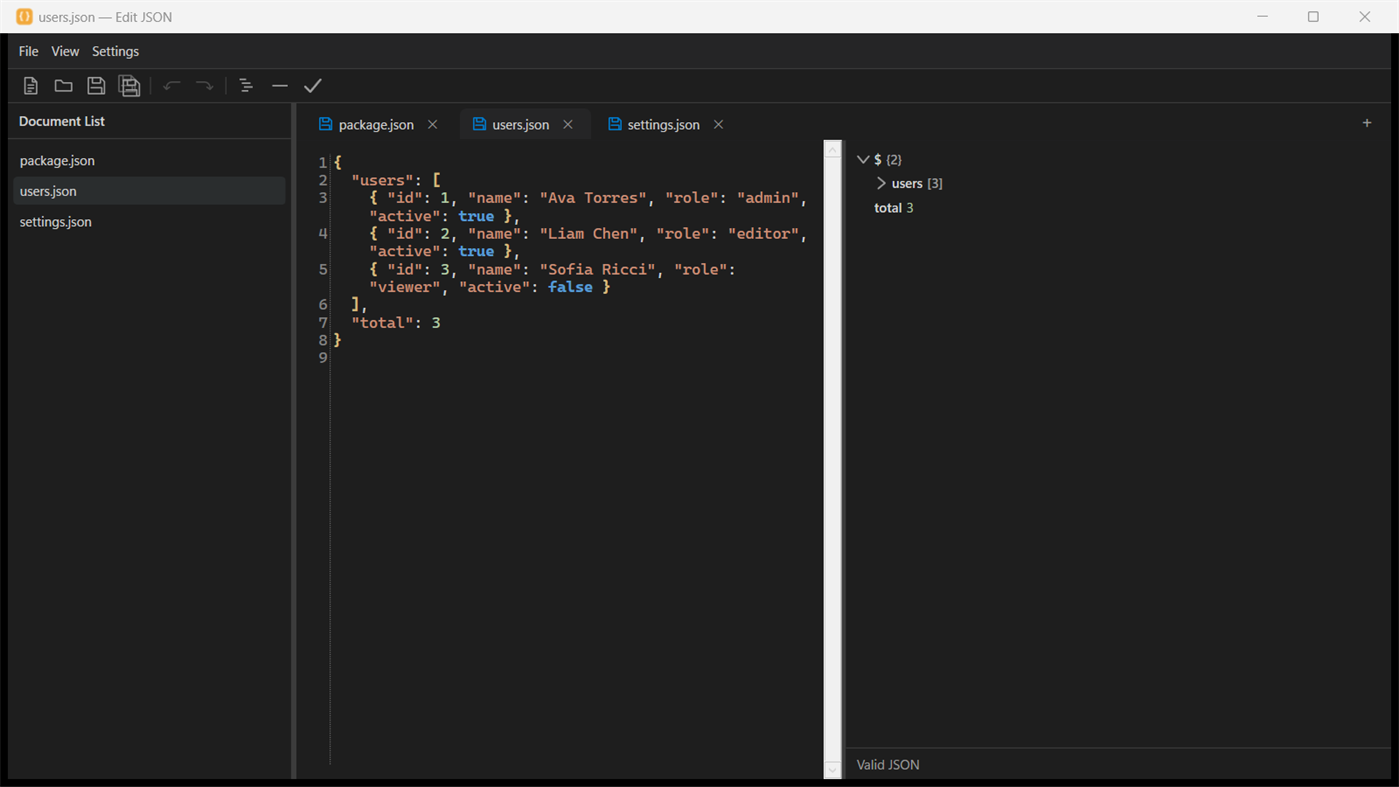1399x787 pixels.
Task: Select package.json in the Document List
Action: 149,160
